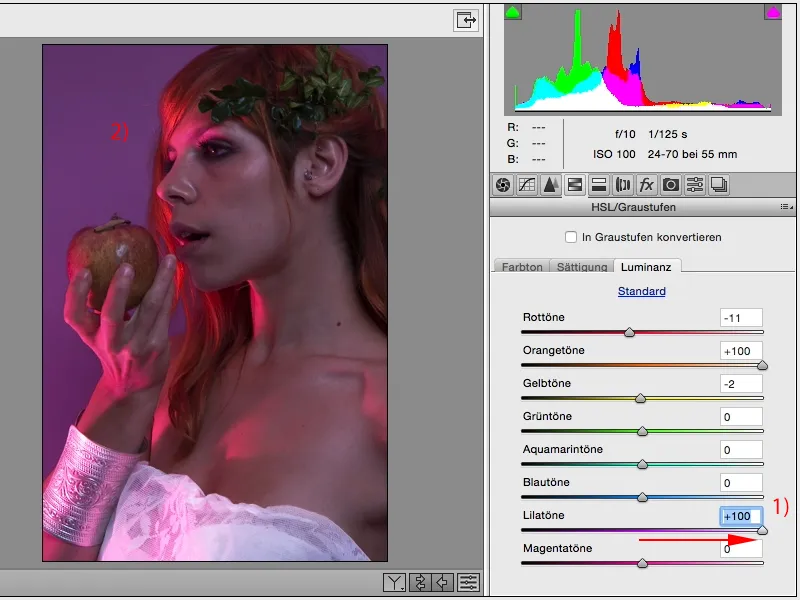Open the Lens Corrections panel icon
This screenshot has width=800, height=600.
click(x=623, y=185)
